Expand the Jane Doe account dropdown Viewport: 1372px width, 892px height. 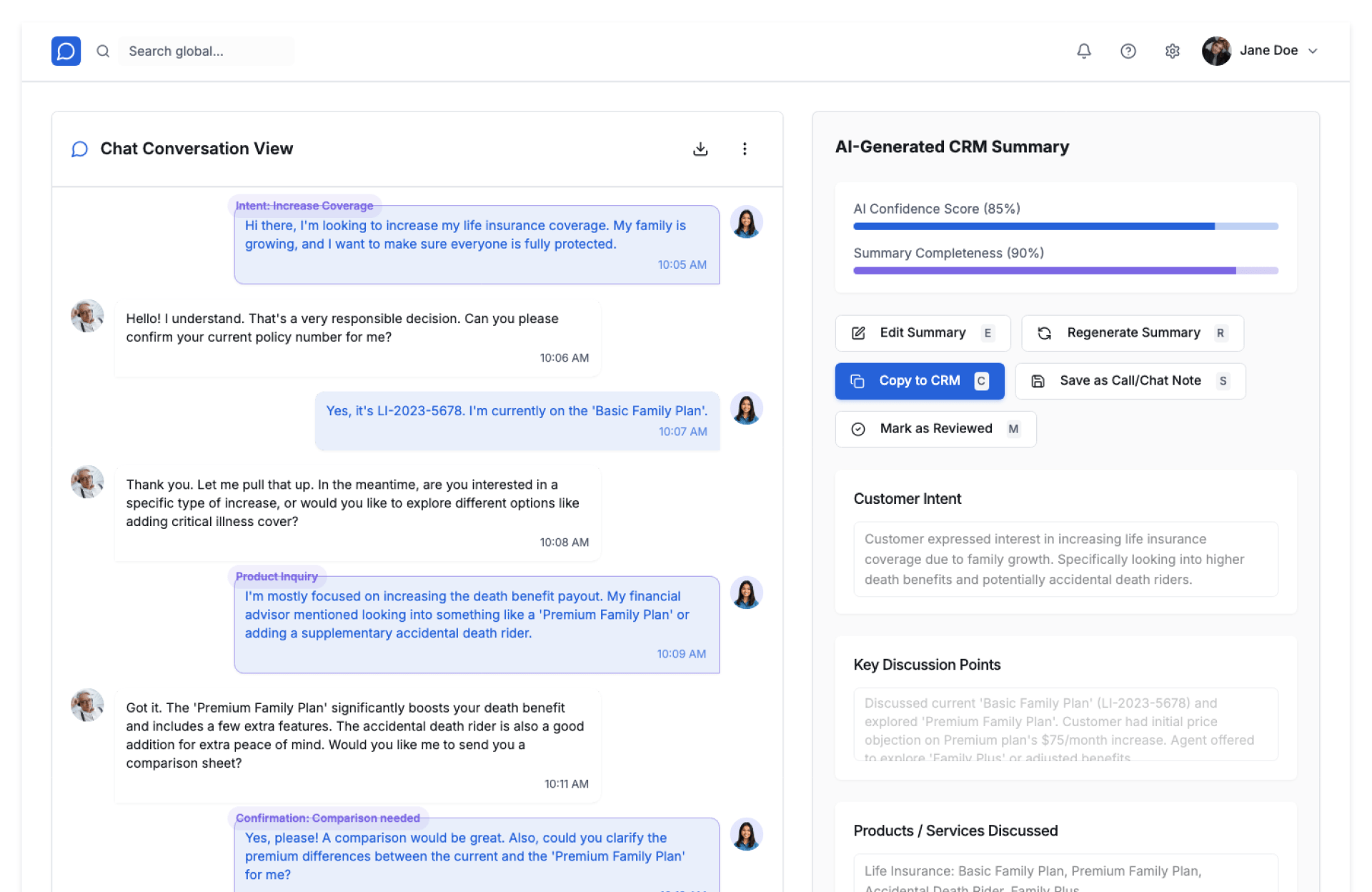coord(1313,51)
